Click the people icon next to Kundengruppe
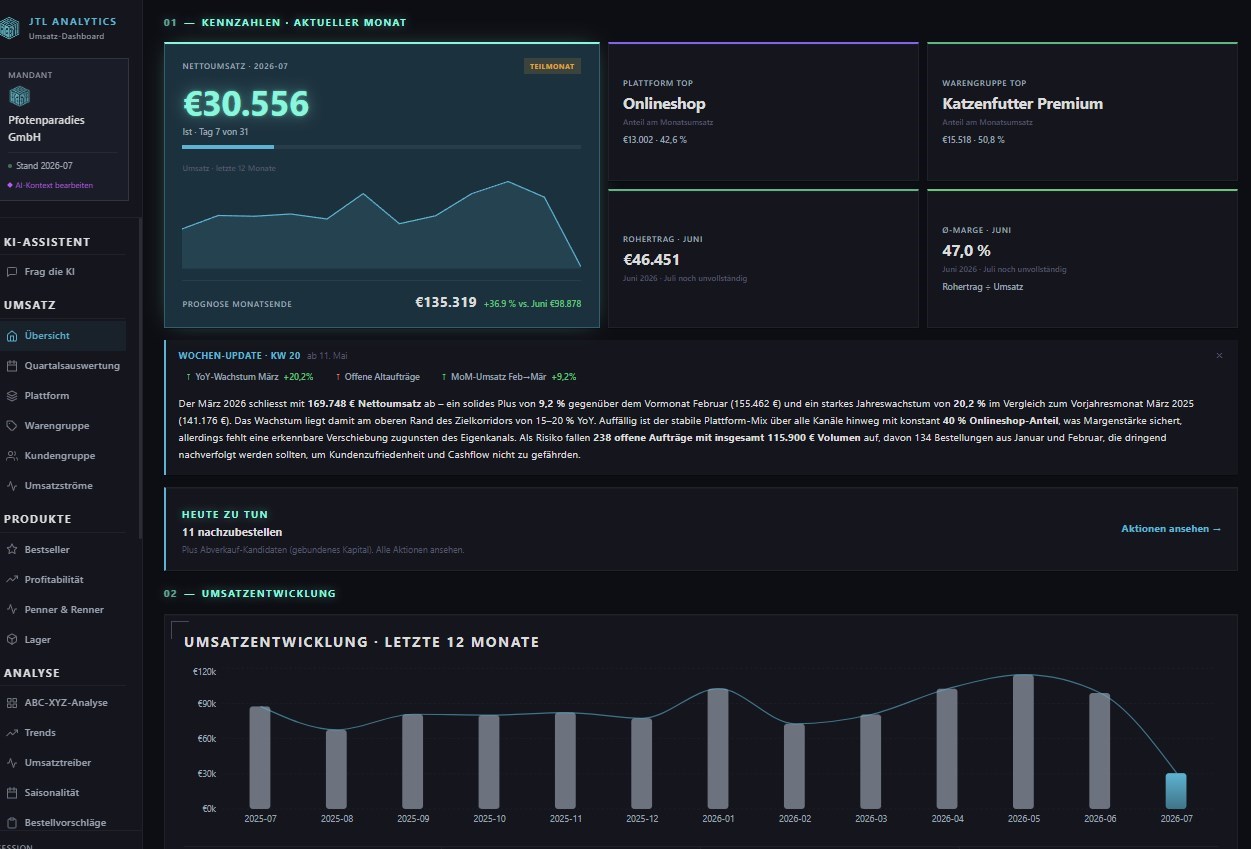This screenshot has width=1251, height=849. 12,456
